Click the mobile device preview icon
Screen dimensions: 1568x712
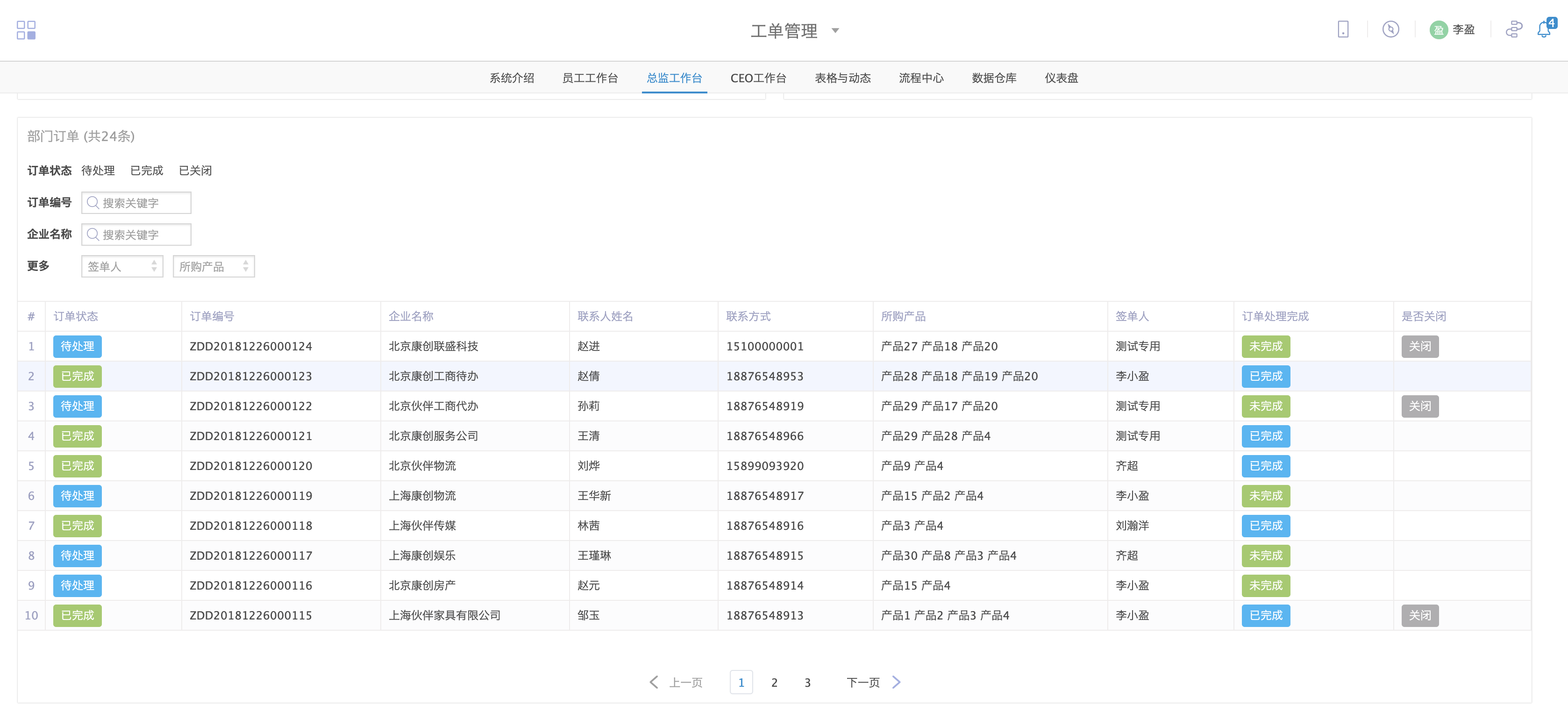tap(1343, 29)
